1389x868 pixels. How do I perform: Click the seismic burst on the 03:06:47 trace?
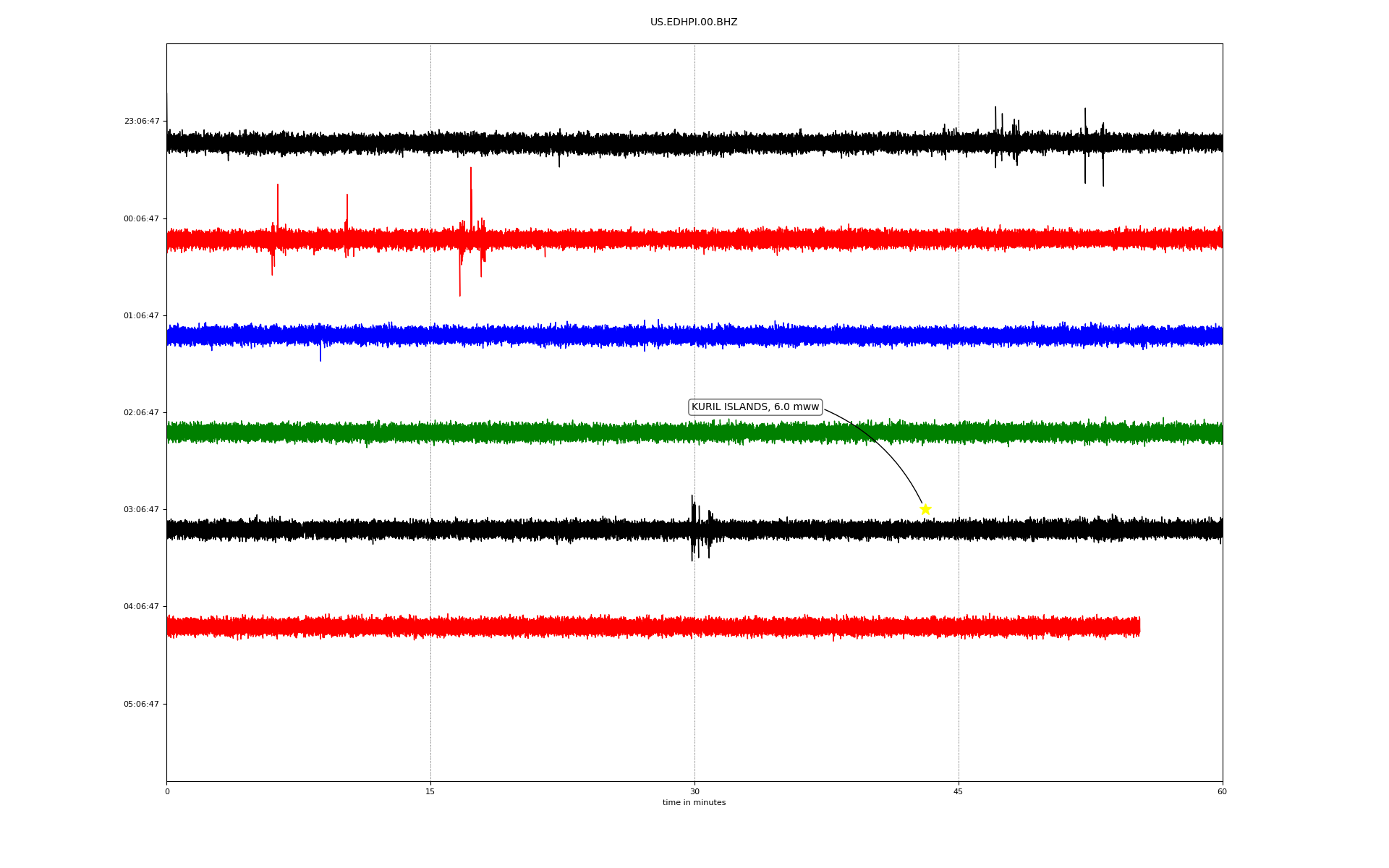pyautogui.click(x=700, y=528)
